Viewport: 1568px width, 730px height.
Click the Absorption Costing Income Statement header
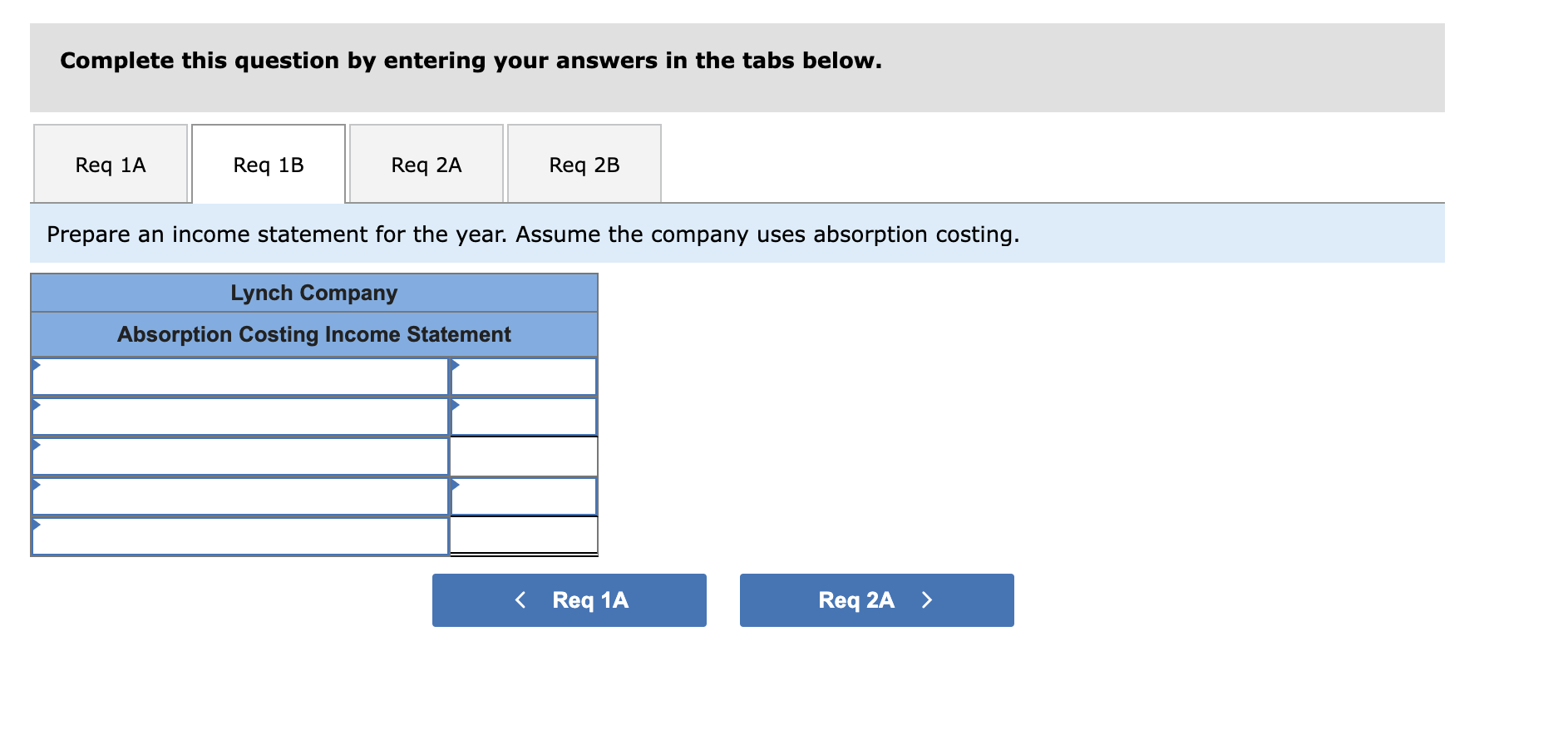313,334
